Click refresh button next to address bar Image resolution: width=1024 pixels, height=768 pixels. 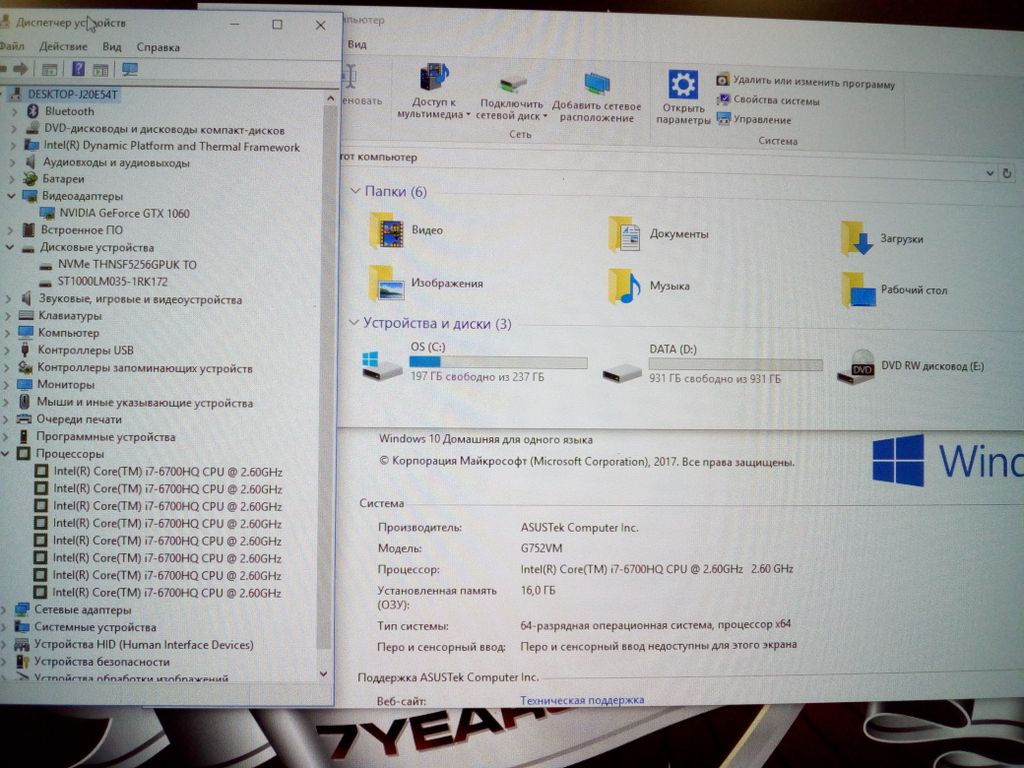point(1006,173)
